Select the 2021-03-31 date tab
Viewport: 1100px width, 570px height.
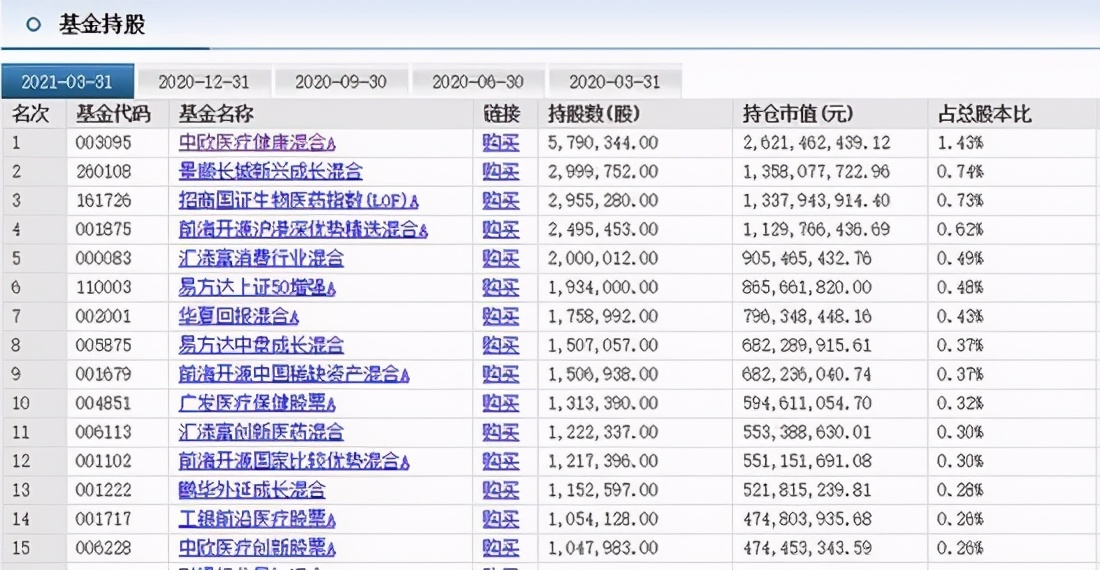67,81
